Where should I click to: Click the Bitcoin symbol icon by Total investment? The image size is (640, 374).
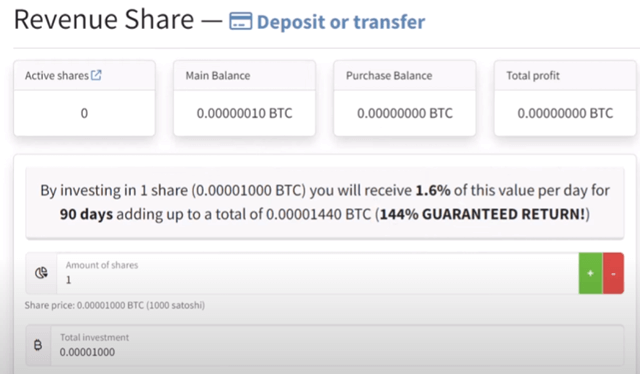click(38, 345)
